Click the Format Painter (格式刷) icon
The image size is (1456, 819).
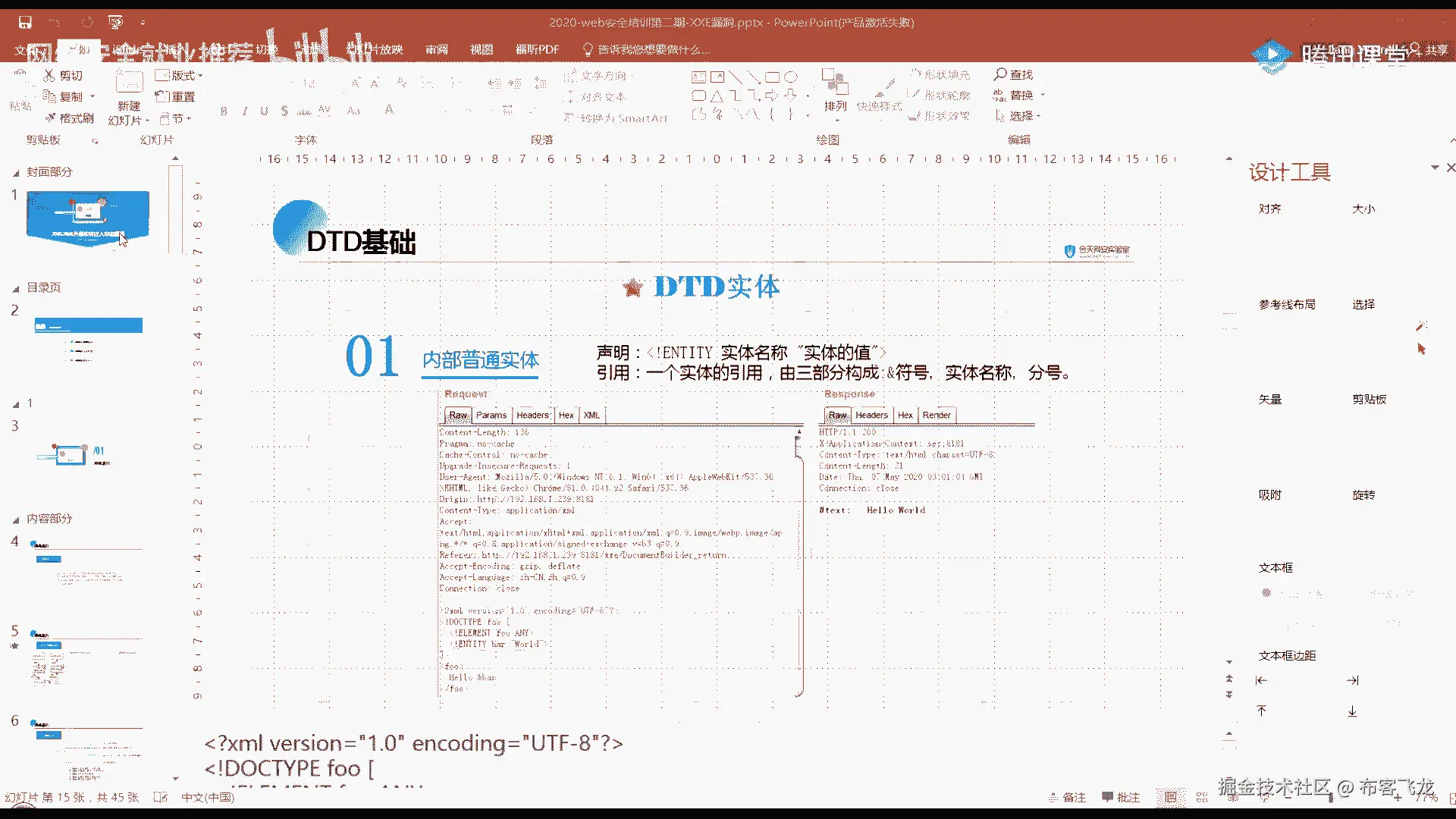(x=52, y=118)
